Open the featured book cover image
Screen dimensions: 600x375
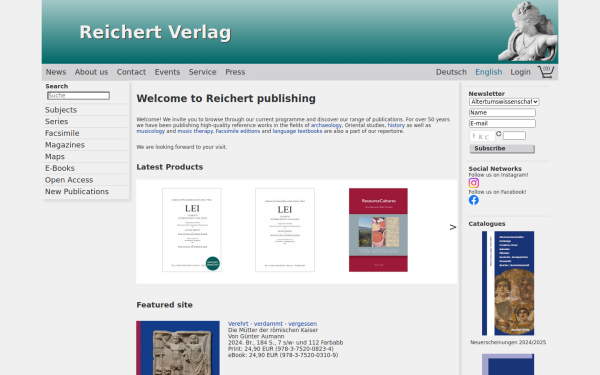tap(178, 348)
